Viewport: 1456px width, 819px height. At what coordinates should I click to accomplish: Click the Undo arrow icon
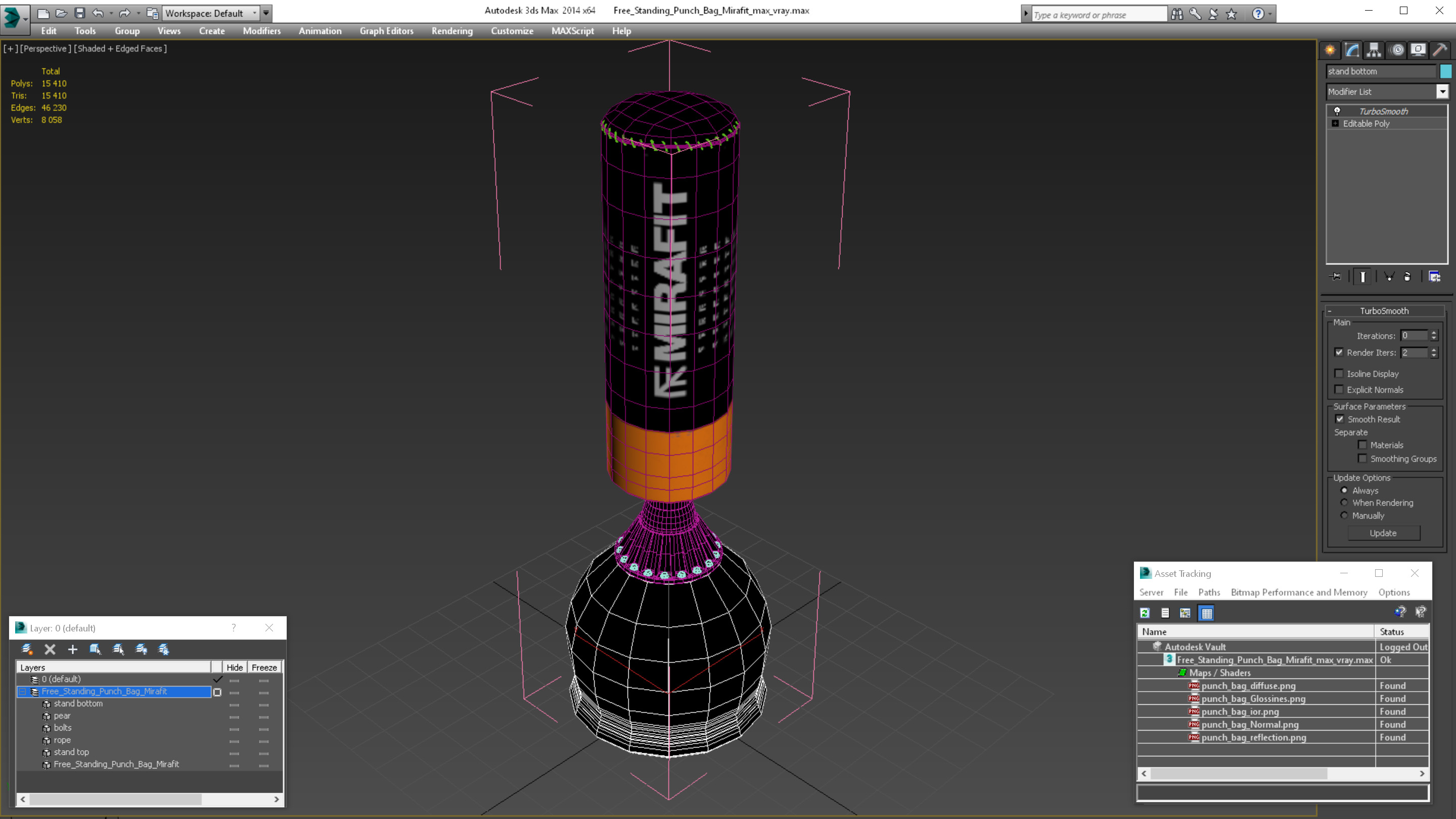pyautogui.click(x=98, y=13)
